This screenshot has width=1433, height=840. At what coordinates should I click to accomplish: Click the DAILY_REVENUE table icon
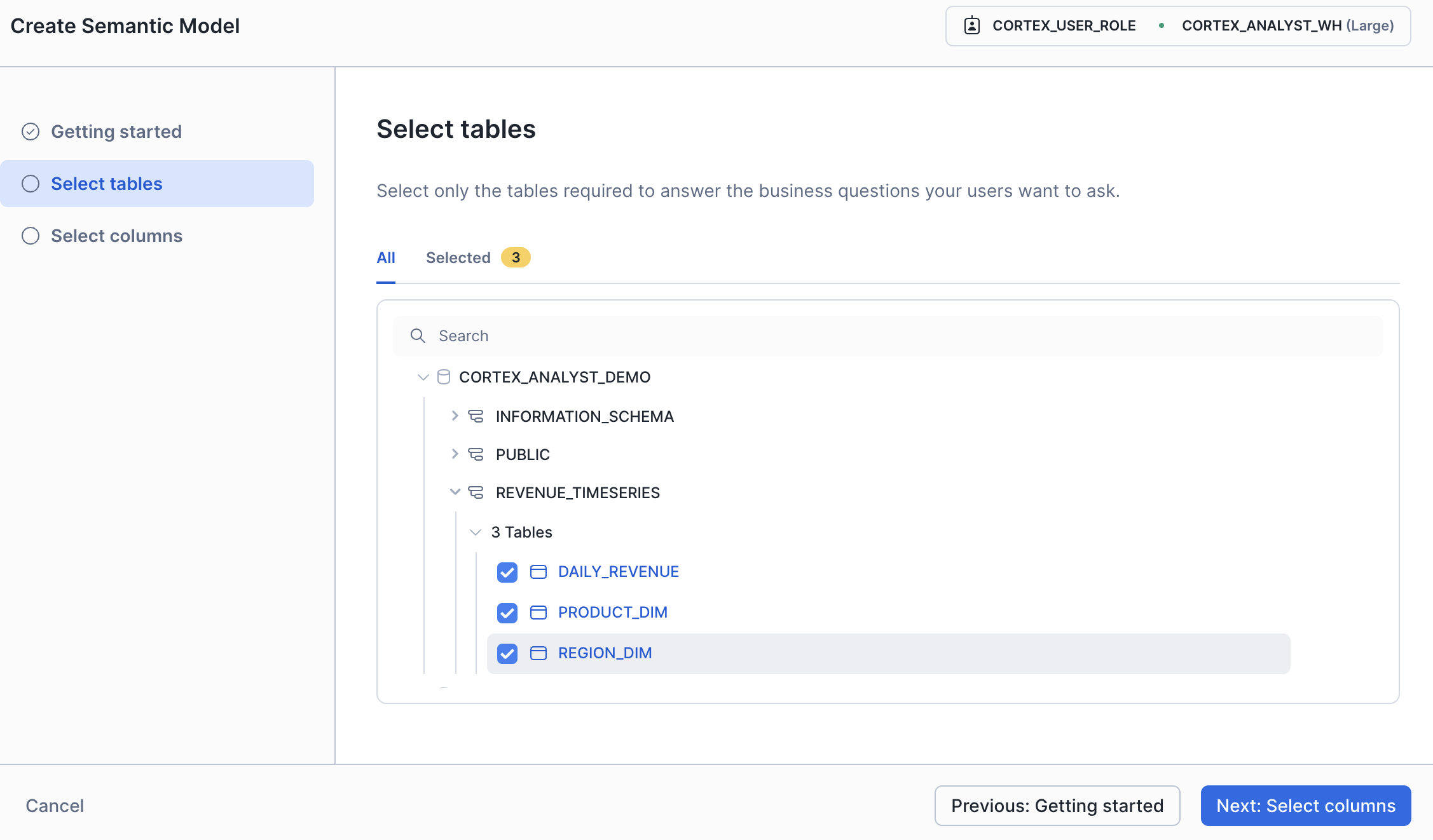[538, 572]
